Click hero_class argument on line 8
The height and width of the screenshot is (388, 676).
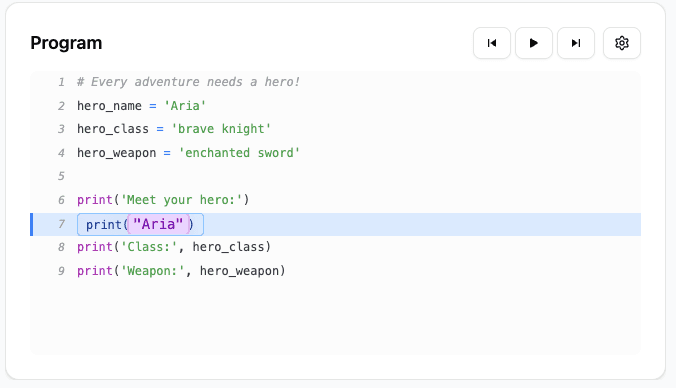(228, 247)
